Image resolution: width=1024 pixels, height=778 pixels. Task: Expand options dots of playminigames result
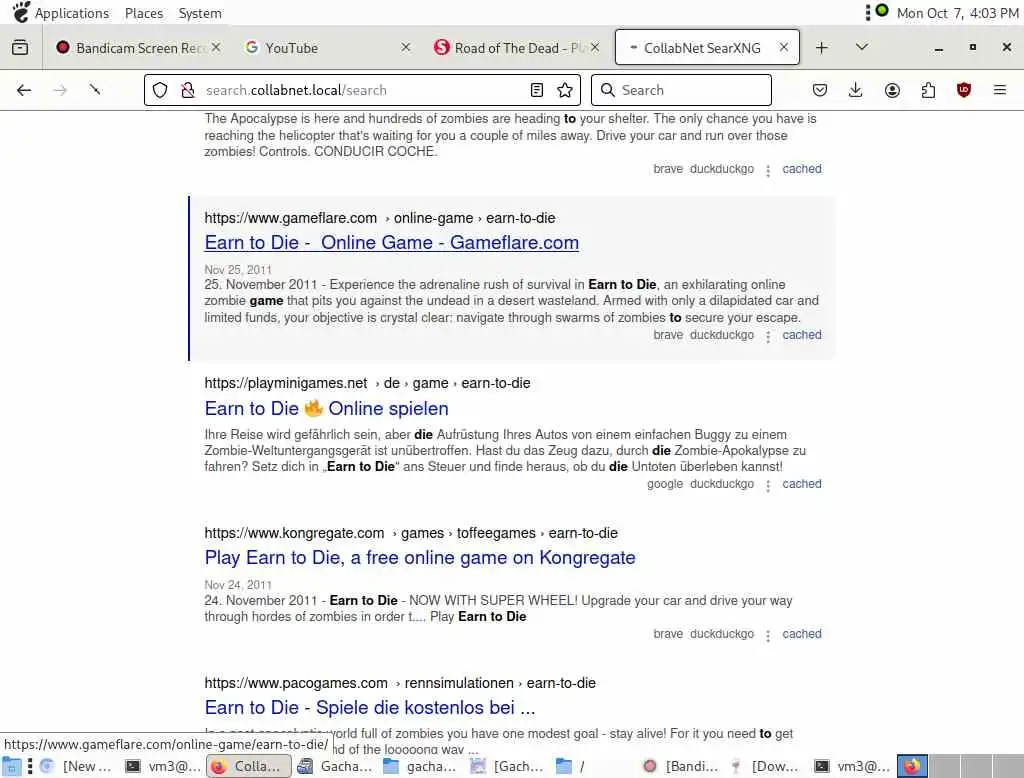click(768, 485)
